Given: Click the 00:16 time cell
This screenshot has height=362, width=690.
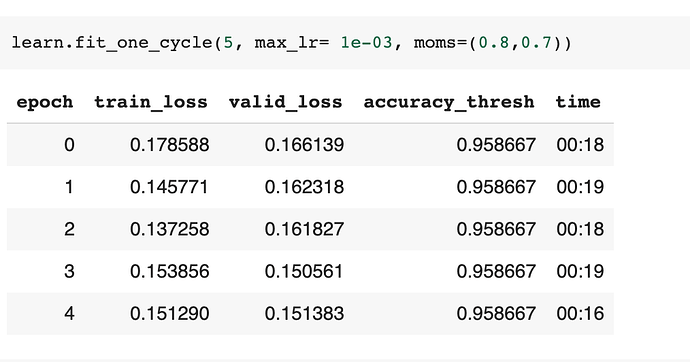Looking at the screenshot, I should pos(580,314).
